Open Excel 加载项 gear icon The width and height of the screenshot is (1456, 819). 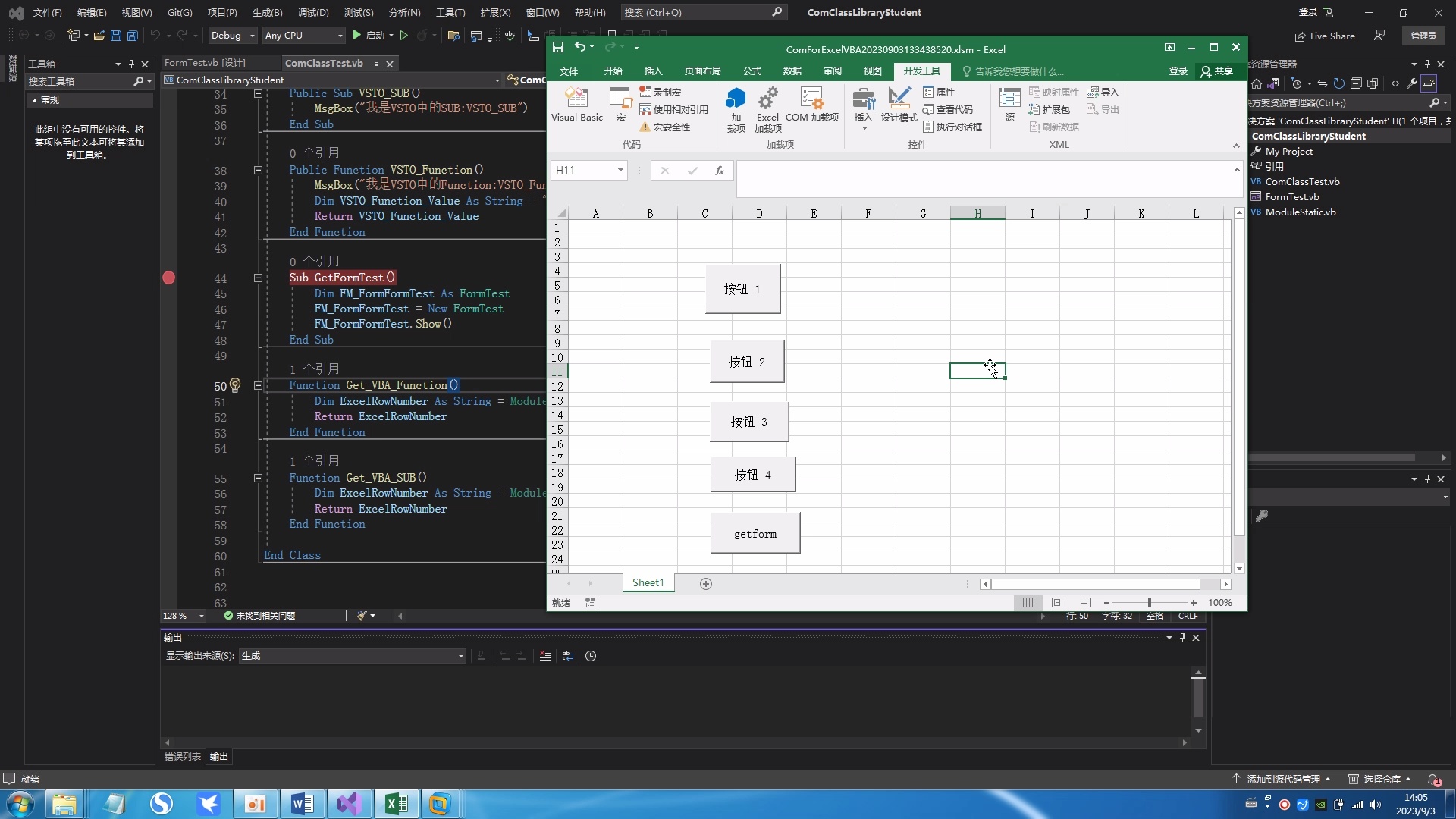[767, 99]
